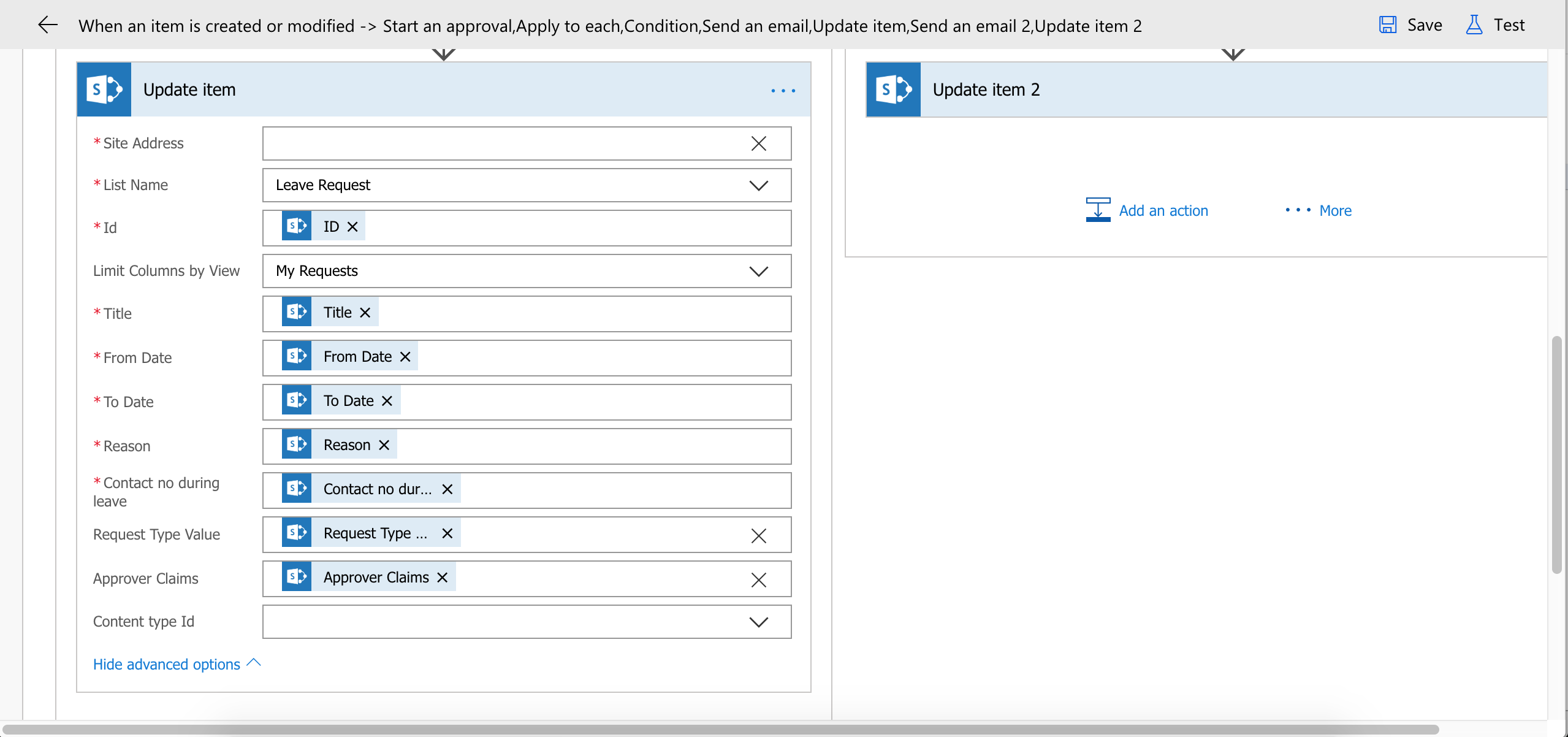Remove the Reason token from the Reason field
This screenshot has height=737, width=1568.
tap(383, 445)
